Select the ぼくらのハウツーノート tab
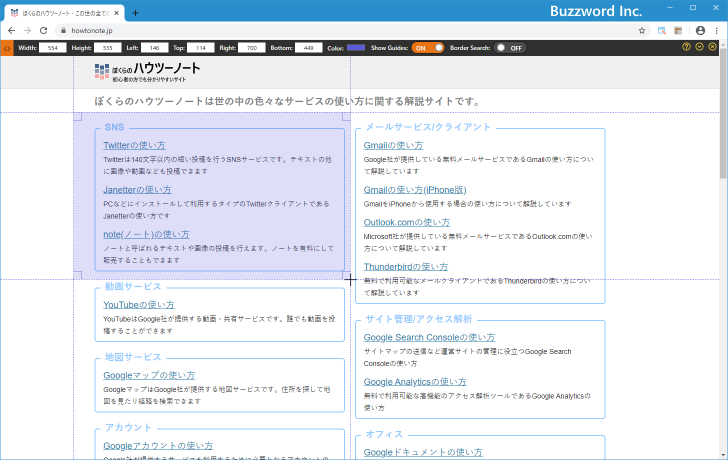This screenshot has height=460, width=728. [x=65, y=13]
